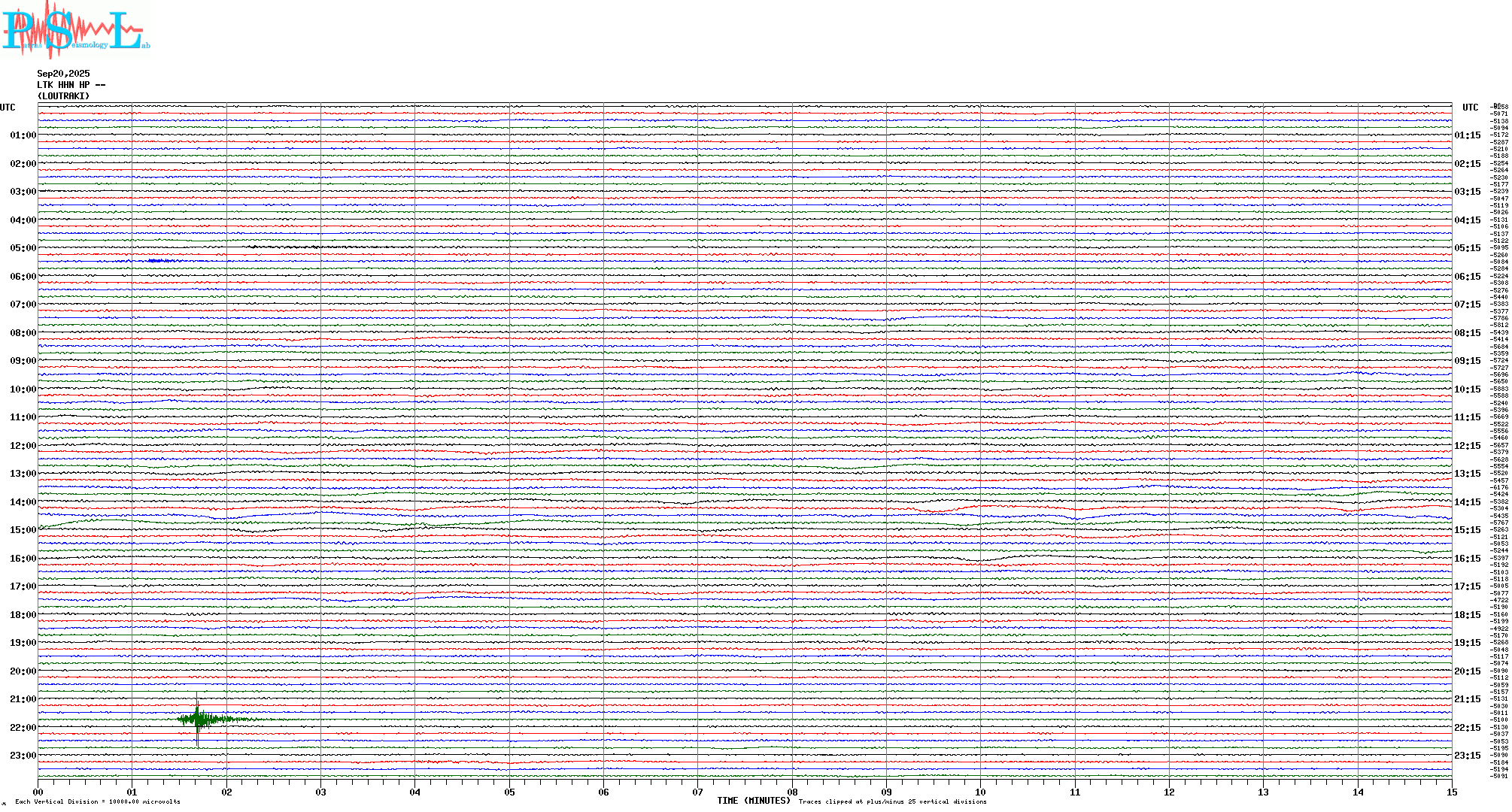Click the right-side 04:15 time label
This screenshot has width=1512, height=812.
tap(1468, 220)
